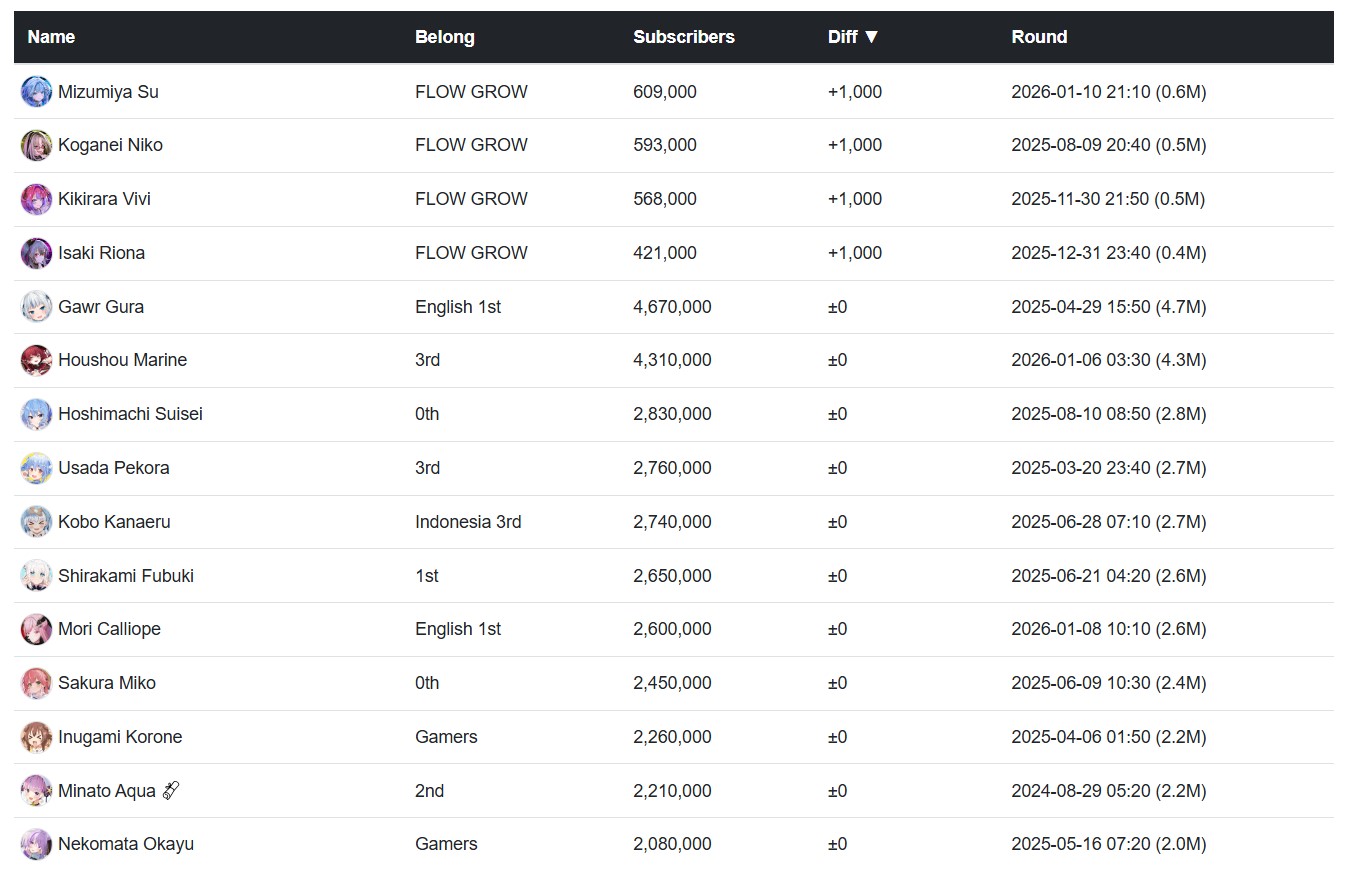Sort by the Belong column header
1348x870 pixels.
(444, 37)
